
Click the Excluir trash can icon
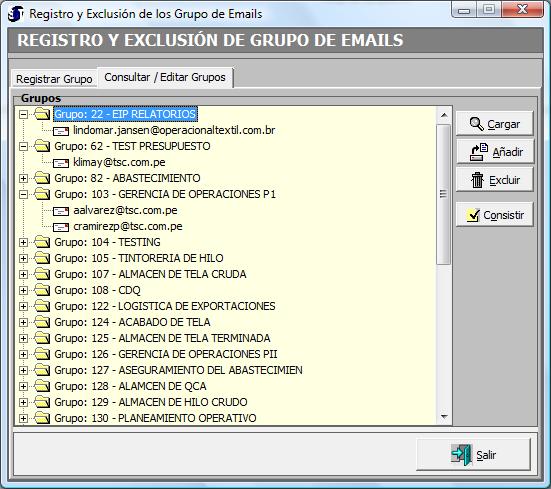(x=477, y=180)
